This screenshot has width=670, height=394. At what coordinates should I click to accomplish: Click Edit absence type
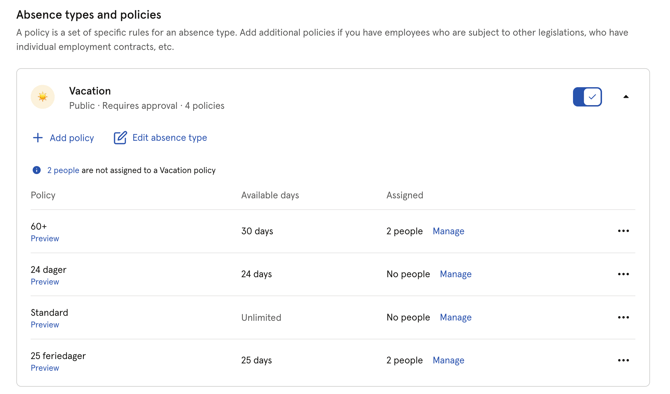[x=170, y=138]
